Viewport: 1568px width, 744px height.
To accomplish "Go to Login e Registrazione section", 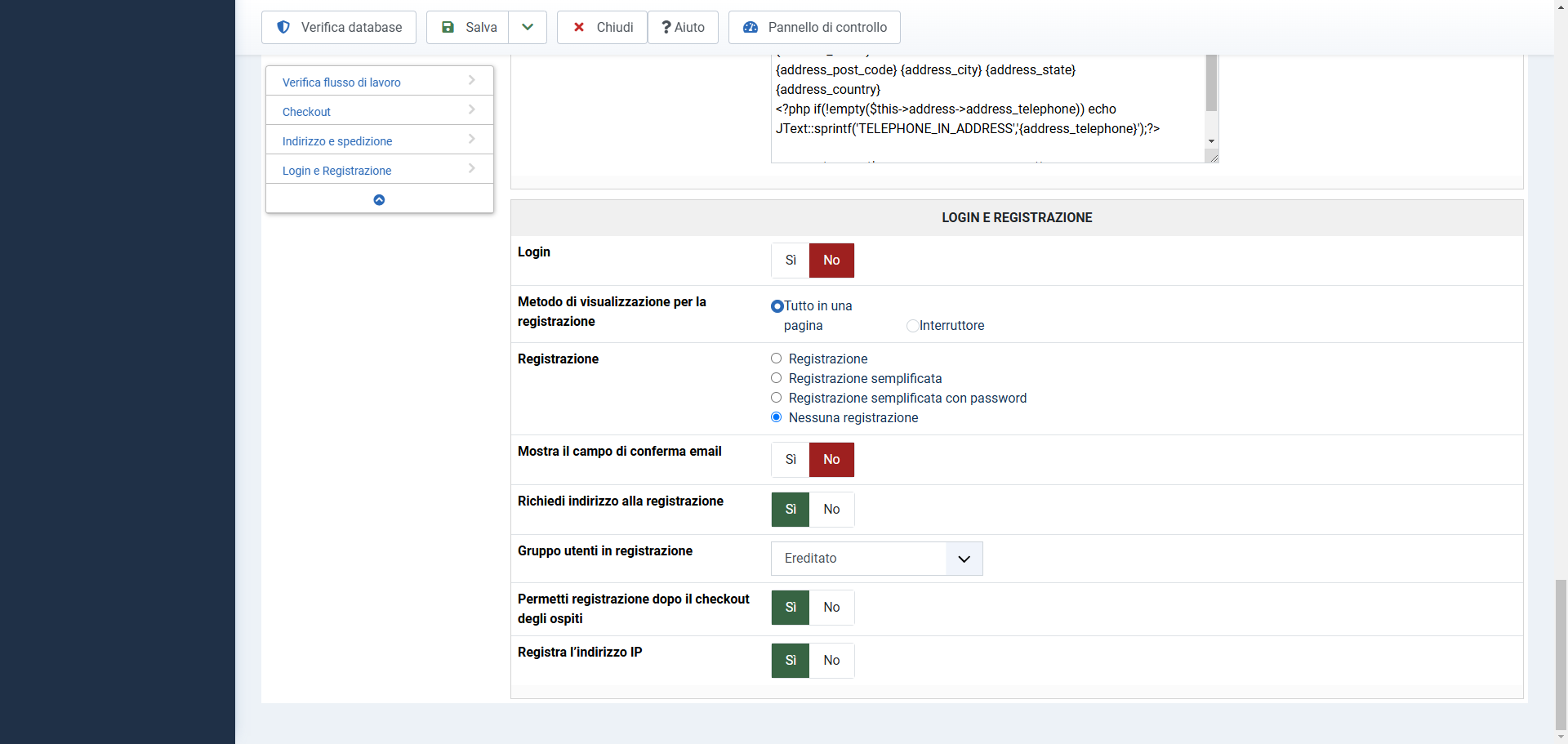I will pyautogui.click(x=336, y=171).
